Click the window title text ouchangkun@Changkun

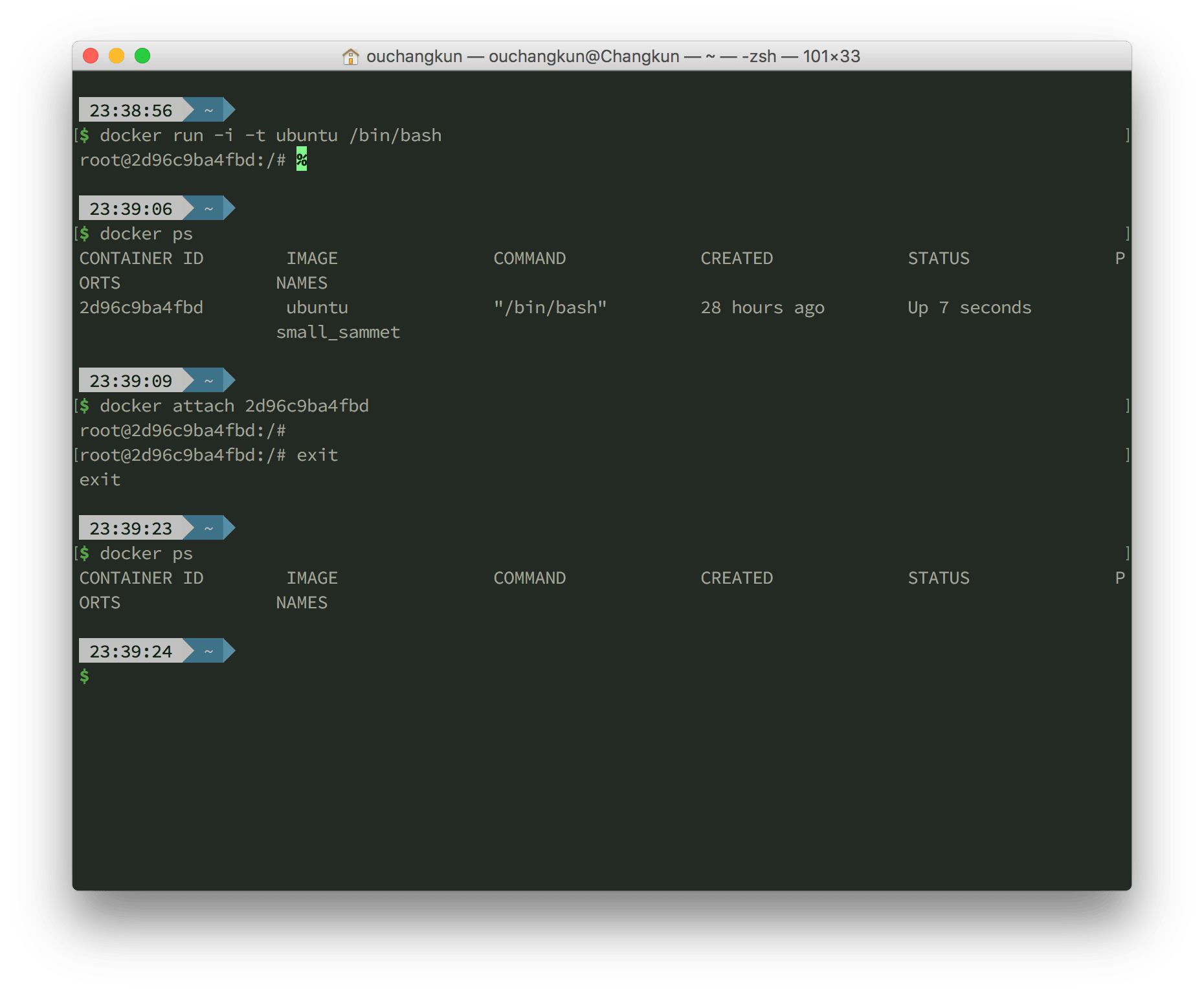click(x=584, y=57)
